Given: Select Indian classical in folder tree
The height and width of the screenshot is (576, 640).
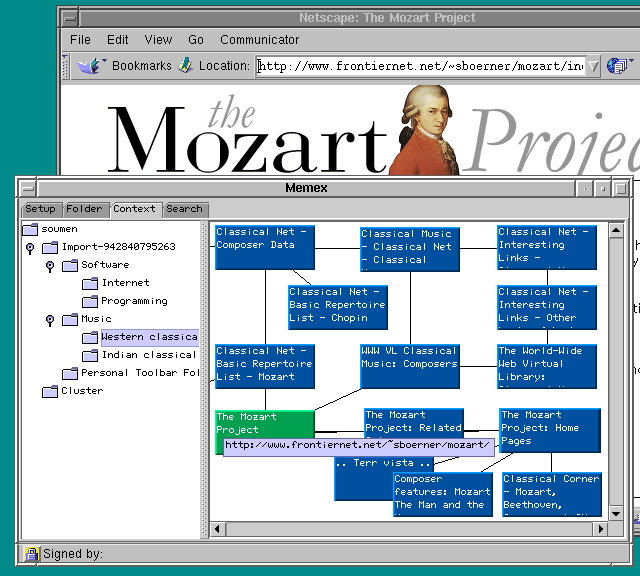Looking at the screenshot, I should (149, 355).
